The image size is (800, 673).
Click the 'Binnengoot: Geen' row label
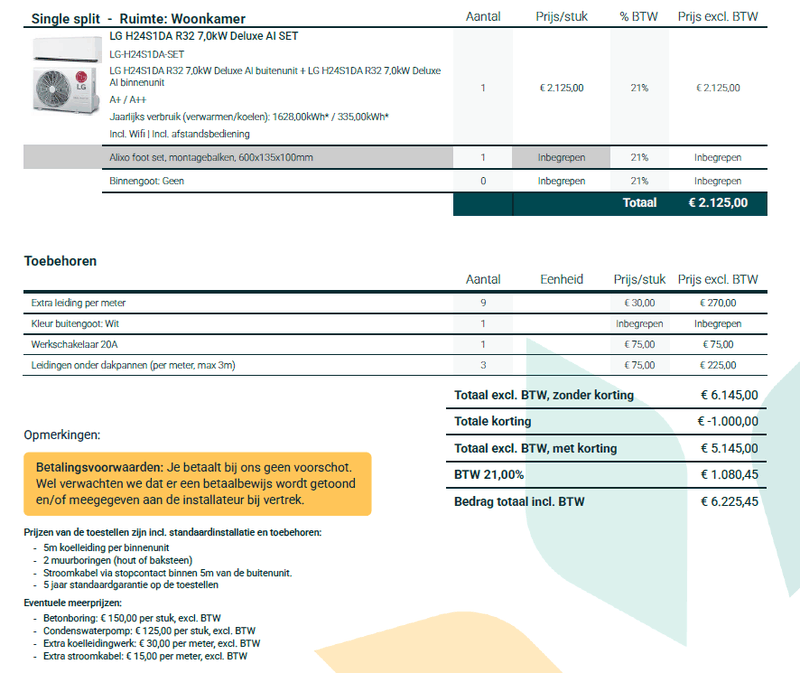146,181
